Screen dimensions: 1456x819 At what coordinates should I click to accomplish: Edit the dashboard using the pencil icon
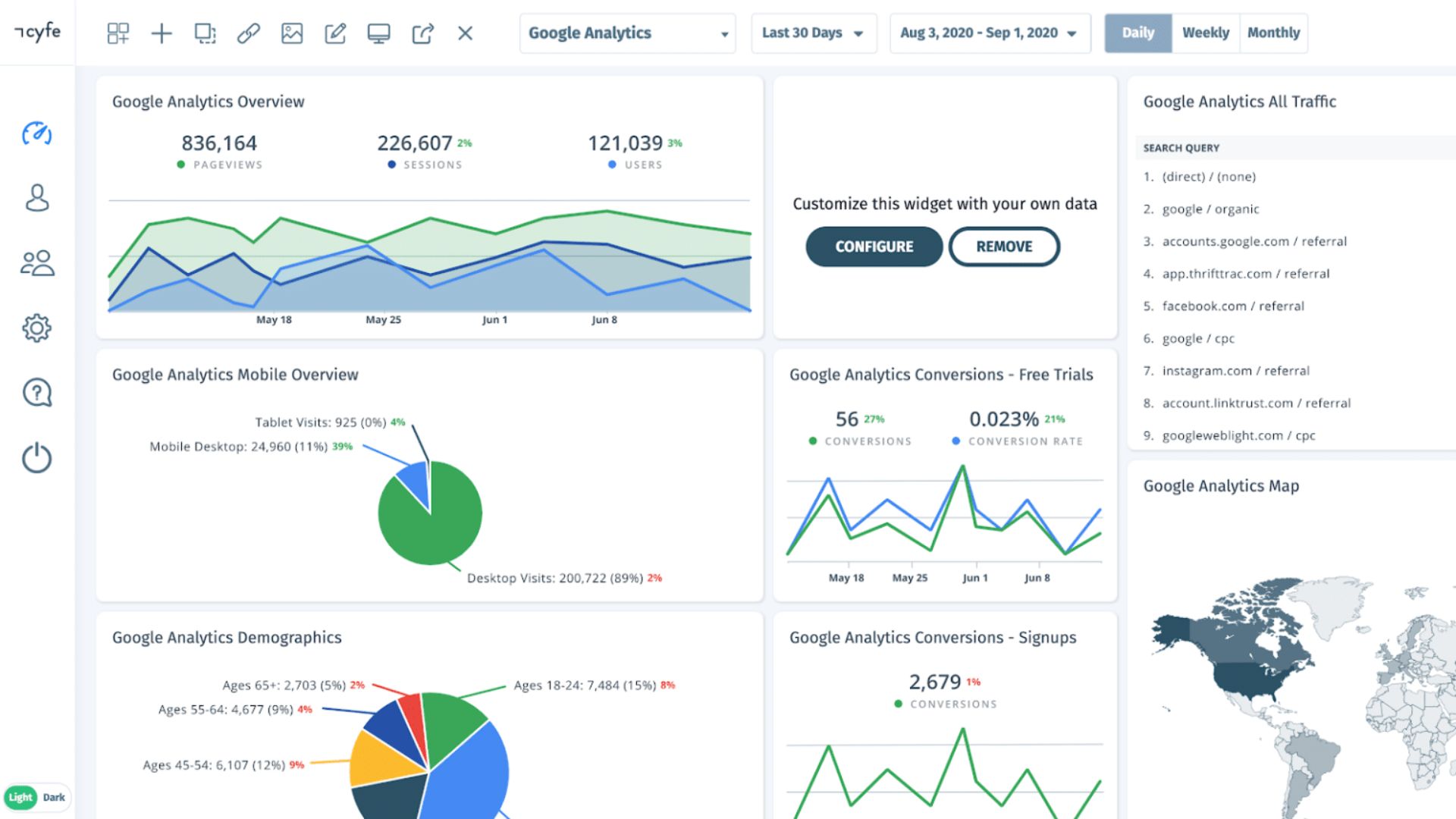point(336,33)
